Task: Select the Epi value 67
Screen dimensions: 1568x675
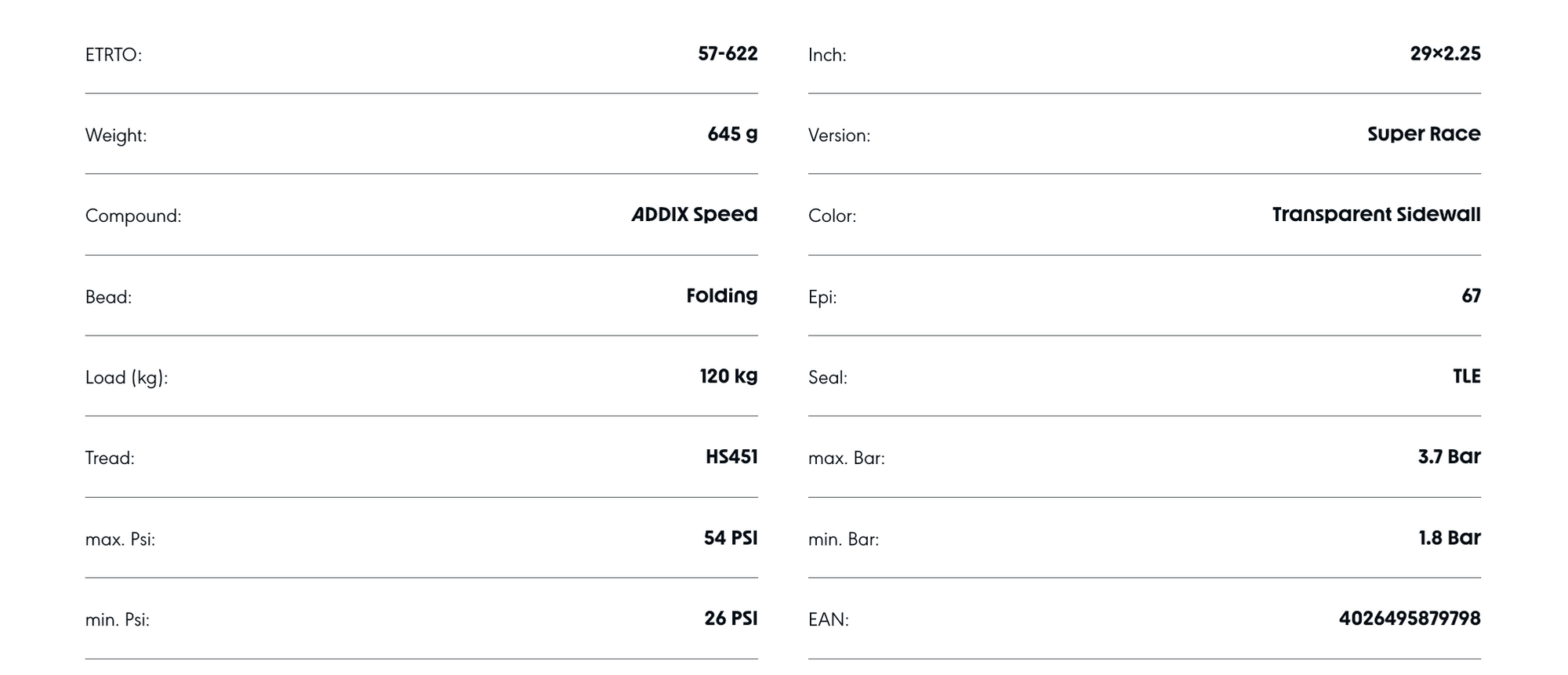Action: pos(1471,296)
